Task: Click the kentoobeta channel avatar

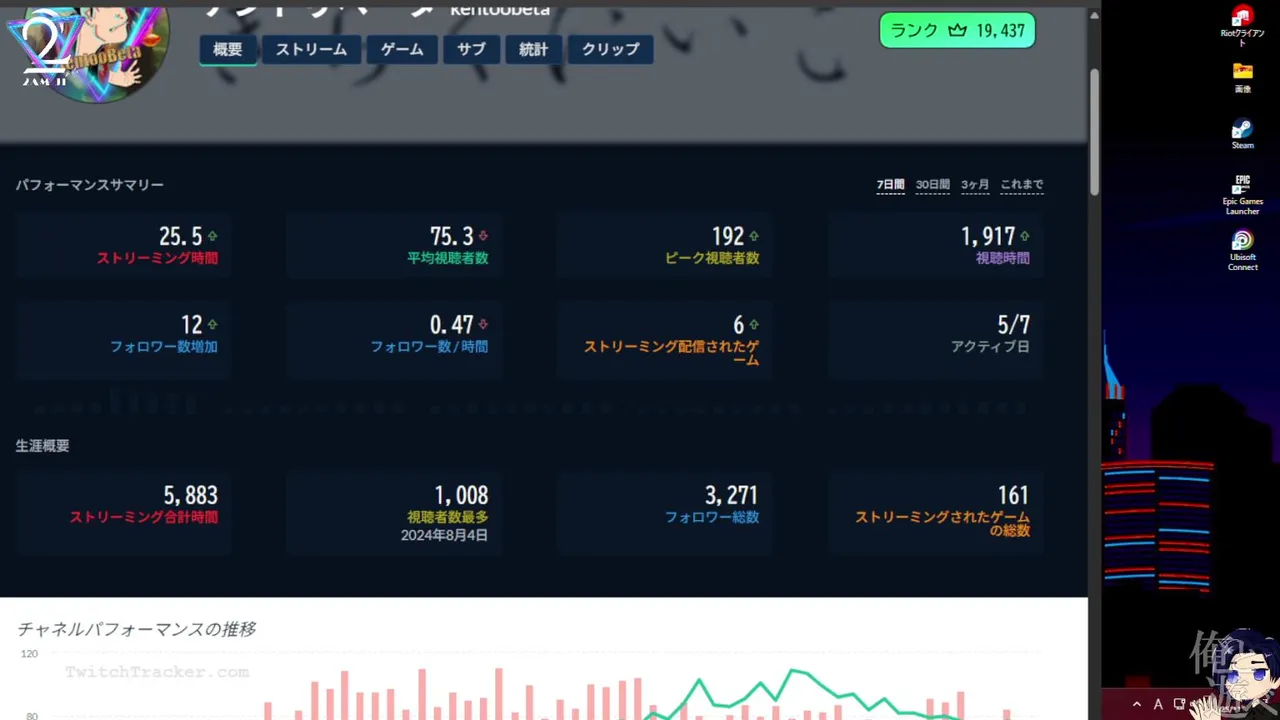Action: coord(98,50)
